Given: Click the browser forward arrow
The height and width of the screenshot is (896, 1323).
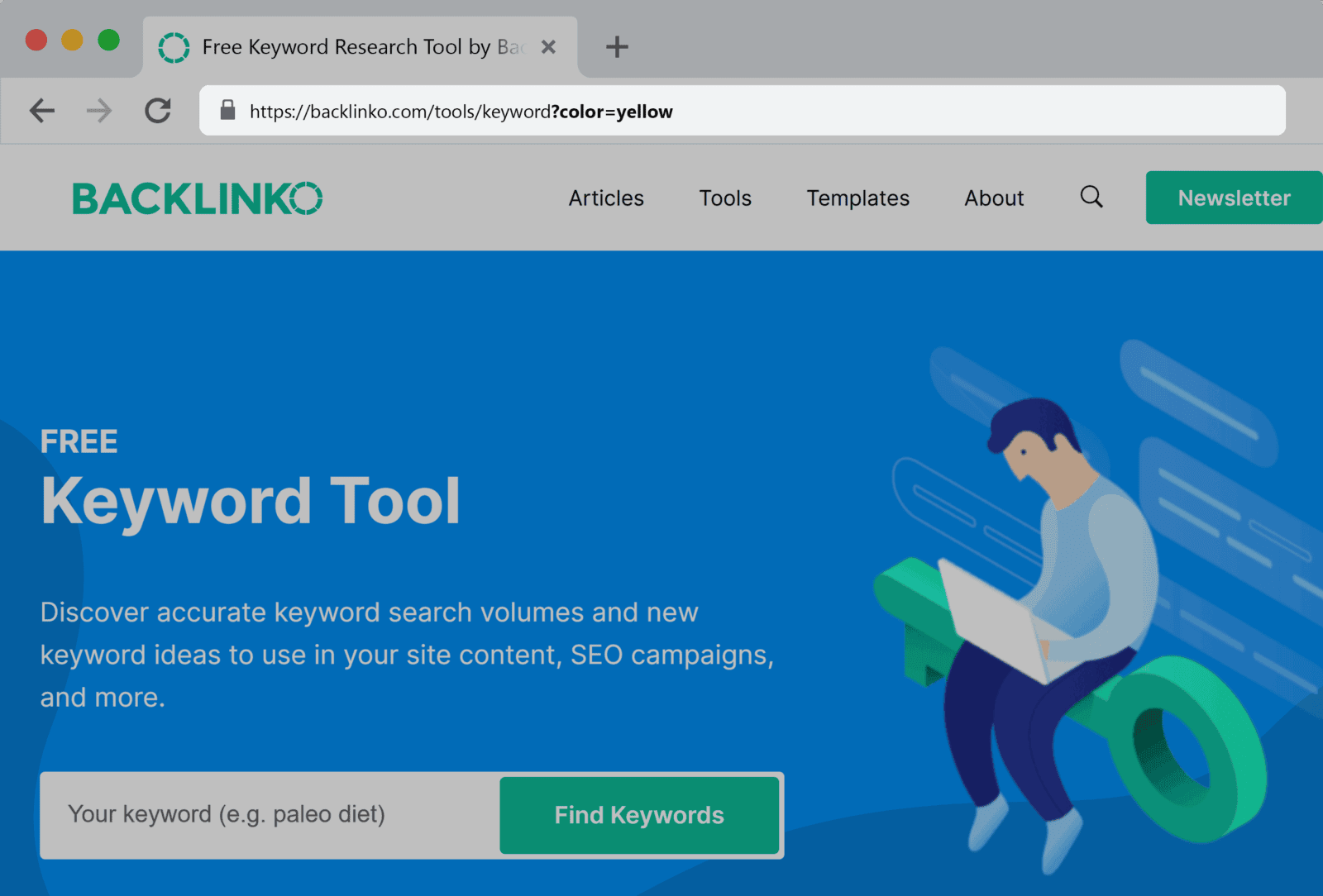Looking at the screenshot, I should (x=99, y=111).
